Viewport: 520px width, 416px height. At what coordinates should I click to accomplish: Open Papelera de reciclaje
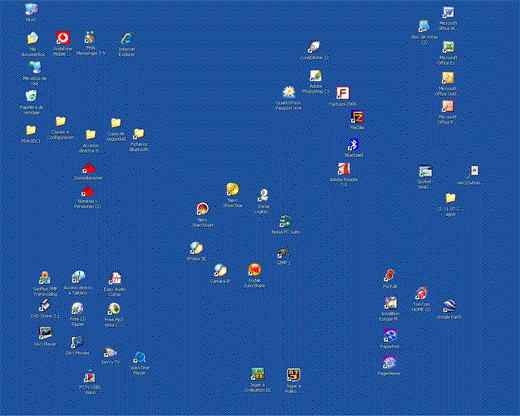point(31,96)
